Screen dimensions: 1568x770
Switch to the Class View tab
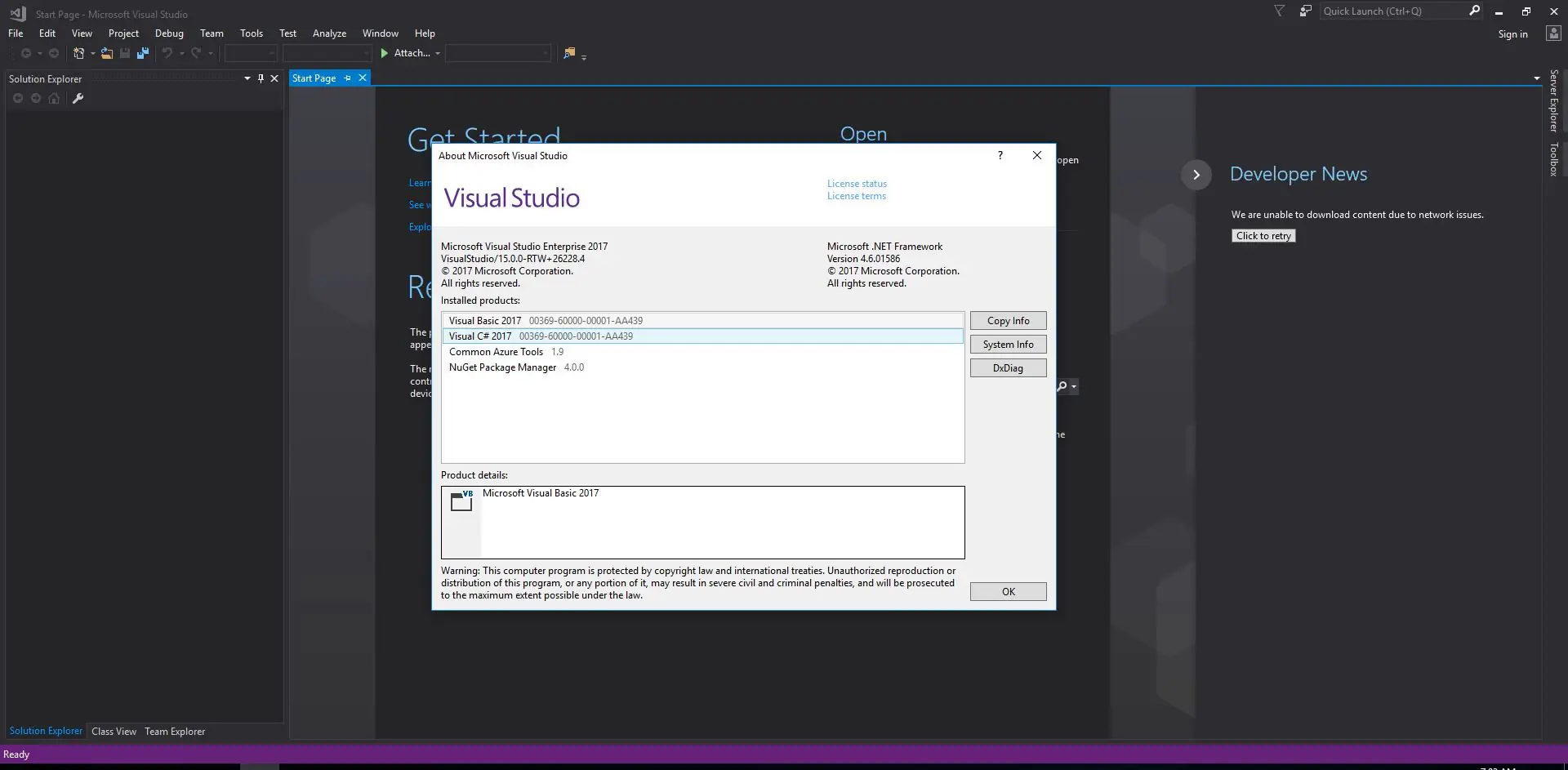pyautogui.click(x=114, y=732)
